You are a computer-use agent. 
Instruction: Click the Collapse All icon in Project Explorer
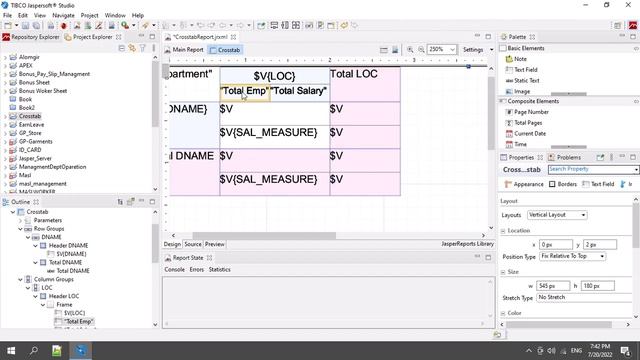coord(122,48)
